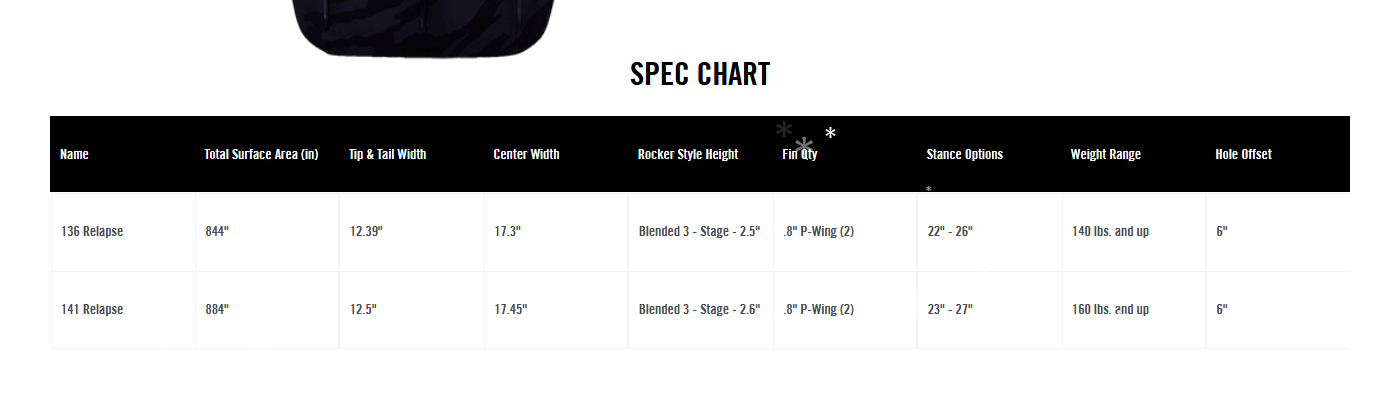Click the Total Surface Area (in) header
1400x418 pixels.
click(261, 154)
